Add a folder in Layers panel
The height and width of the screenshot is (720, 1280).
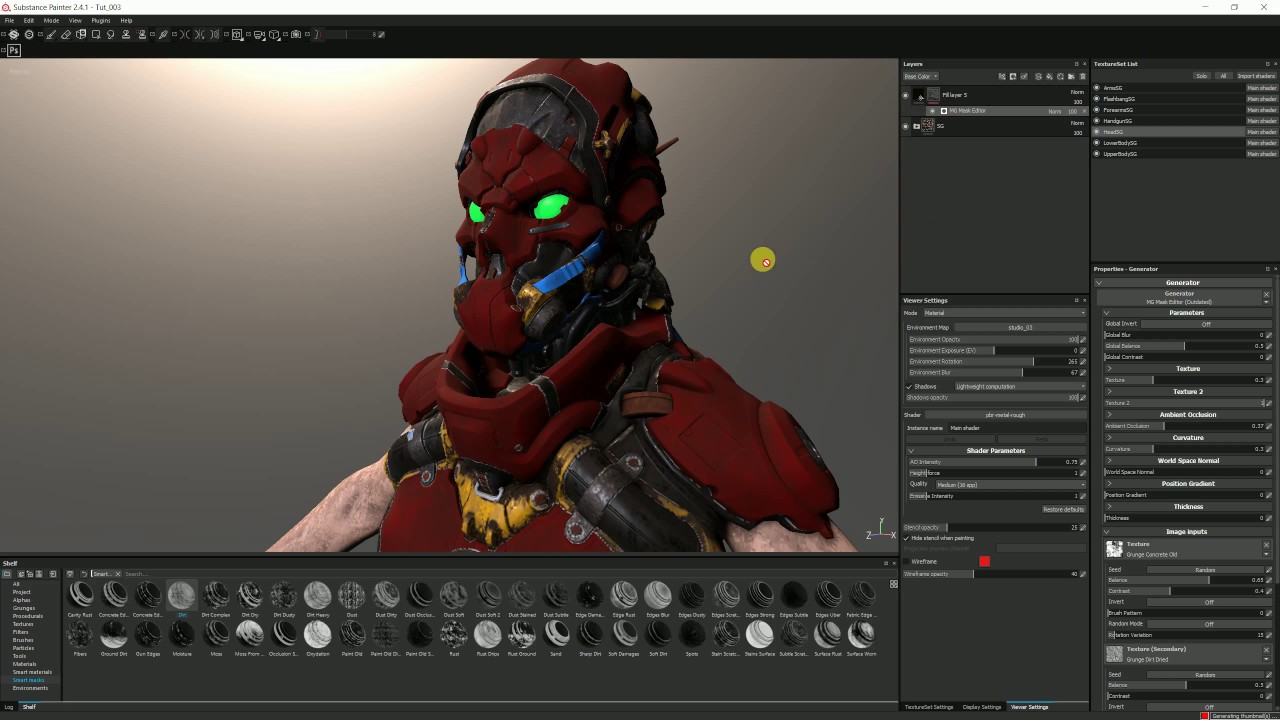[x=1071, y=76]
